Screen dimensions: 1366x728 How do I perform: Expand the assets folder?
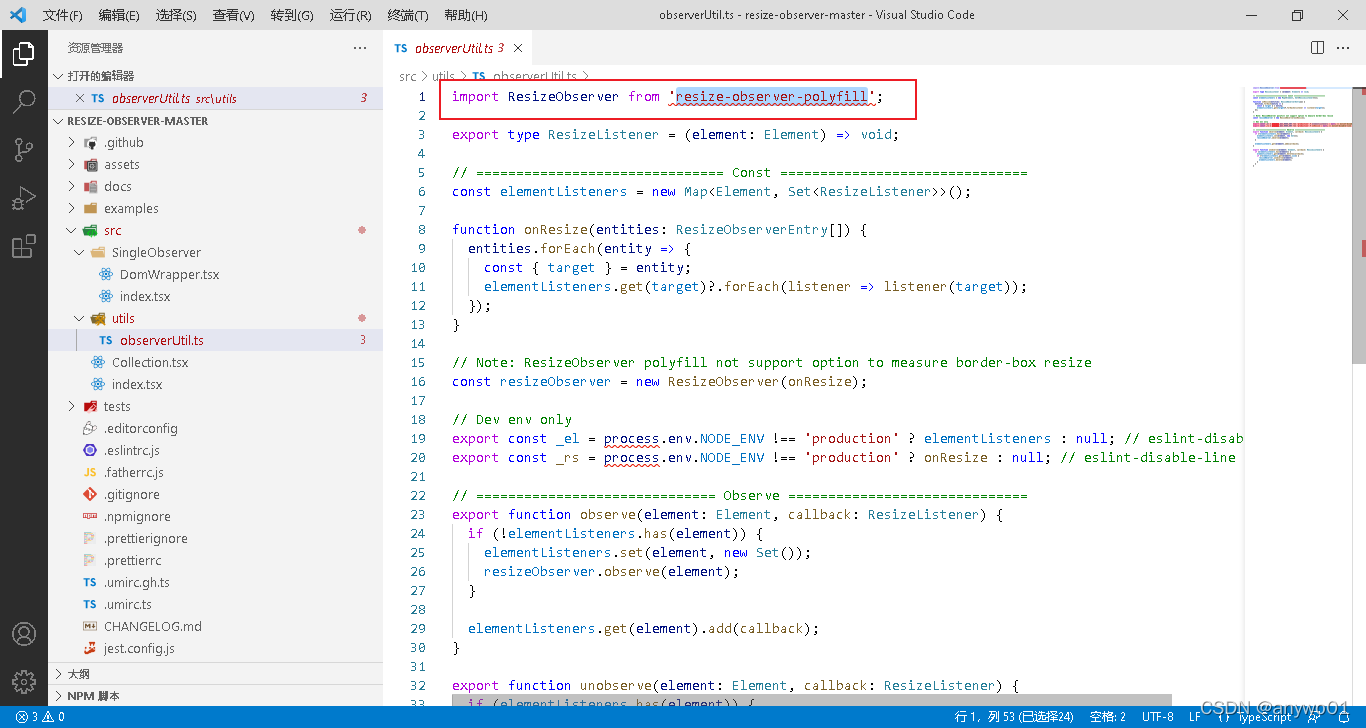215,164
